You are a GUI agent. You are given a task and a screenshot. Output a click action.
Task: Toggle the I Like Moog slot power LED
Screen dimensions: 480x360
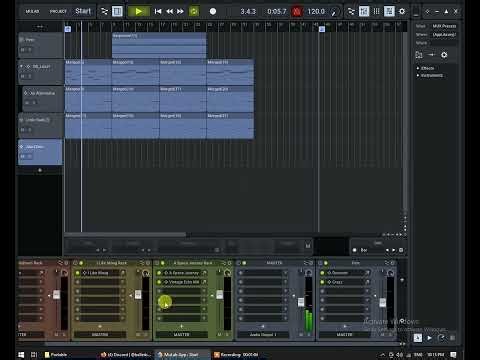click(77, 273)
